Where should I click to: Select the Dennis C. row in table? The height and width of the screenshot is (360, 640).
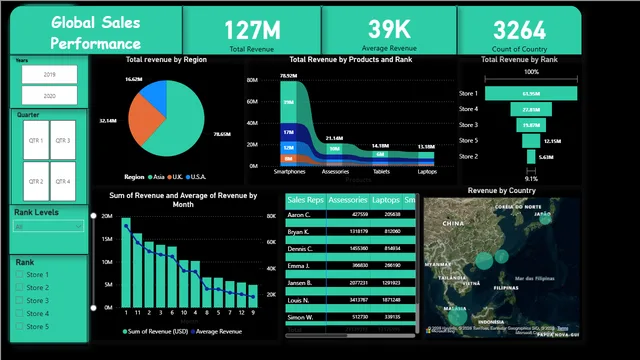(351, 249)
